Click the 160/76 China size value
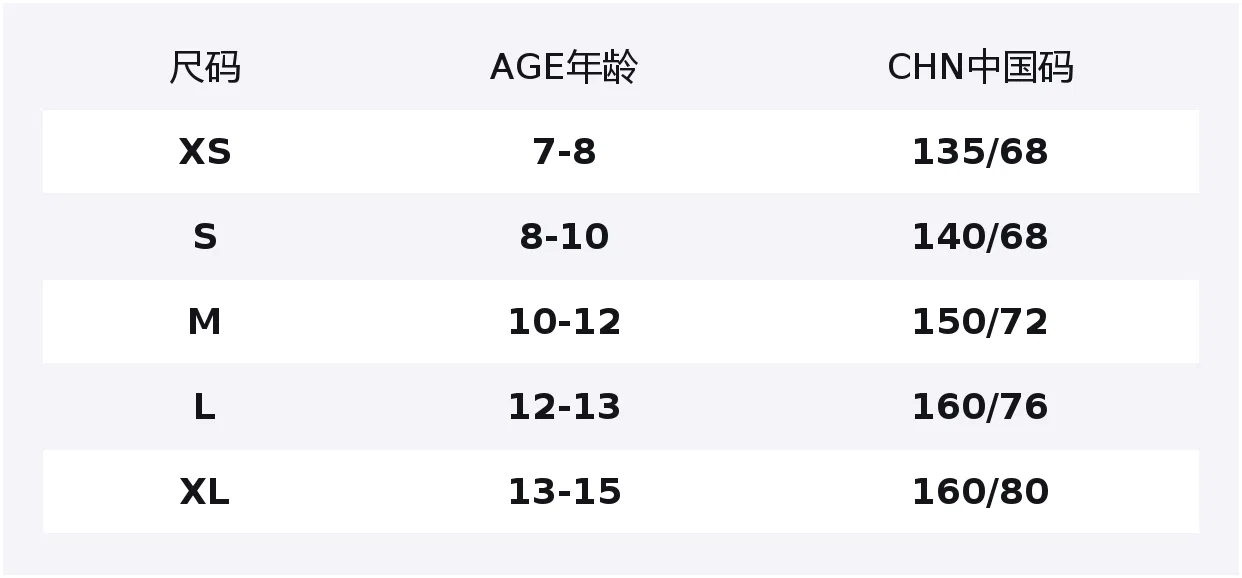1242x578 pixels. click(x=980, y=407)
